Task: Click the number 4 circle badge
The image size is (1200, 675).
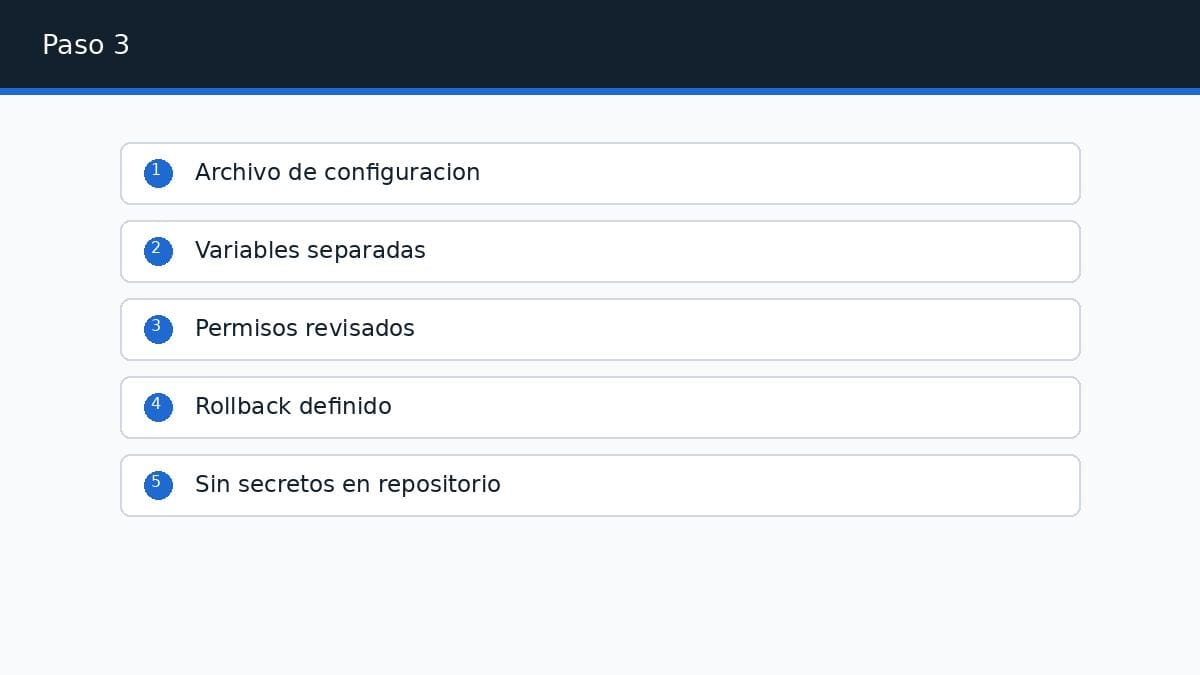Action: tap(158, 407)
